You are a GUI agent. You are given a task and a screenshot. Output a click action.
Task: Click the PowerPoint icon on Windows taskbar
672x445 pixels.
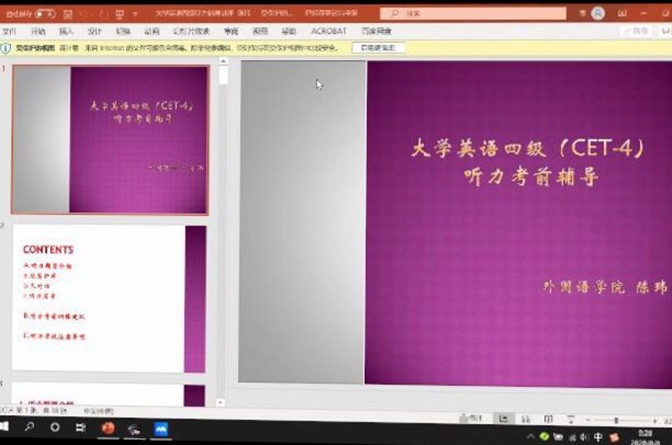click(108, 429)
